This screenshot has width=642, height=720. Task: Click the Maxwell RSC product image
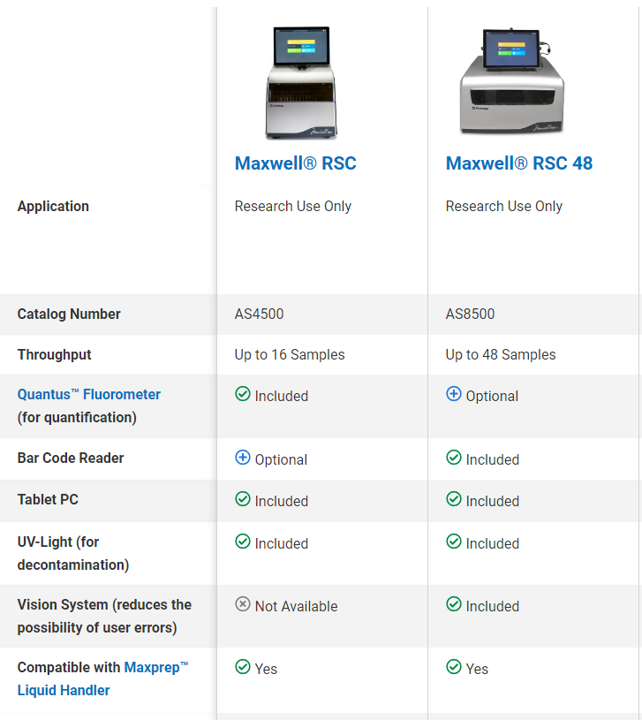point(301,83)
